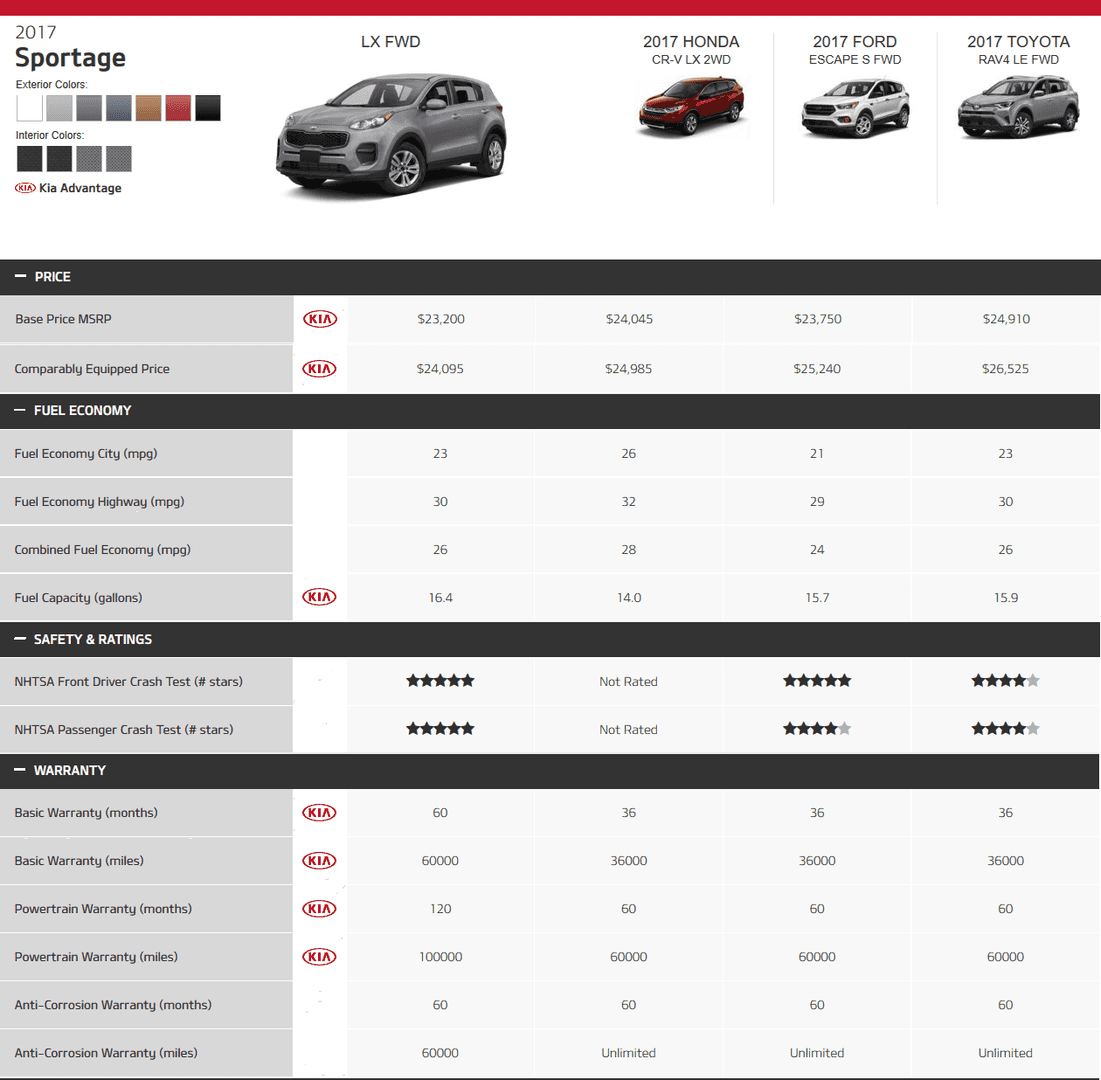
Task: Click the Sportage fuel capacity "16.4"
Action: (441, 598)
